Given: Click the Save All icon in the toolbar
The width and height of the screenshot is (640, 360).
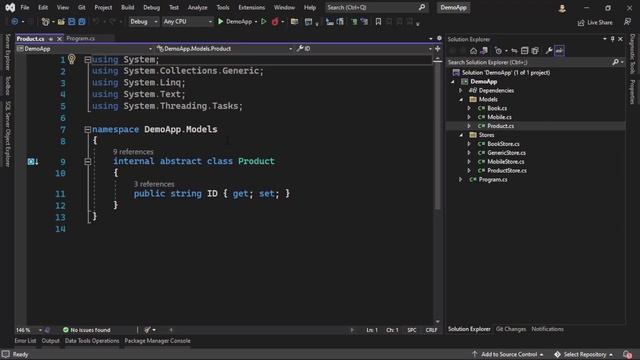Looking at the screenshot, I should click(x=82, y=22).
